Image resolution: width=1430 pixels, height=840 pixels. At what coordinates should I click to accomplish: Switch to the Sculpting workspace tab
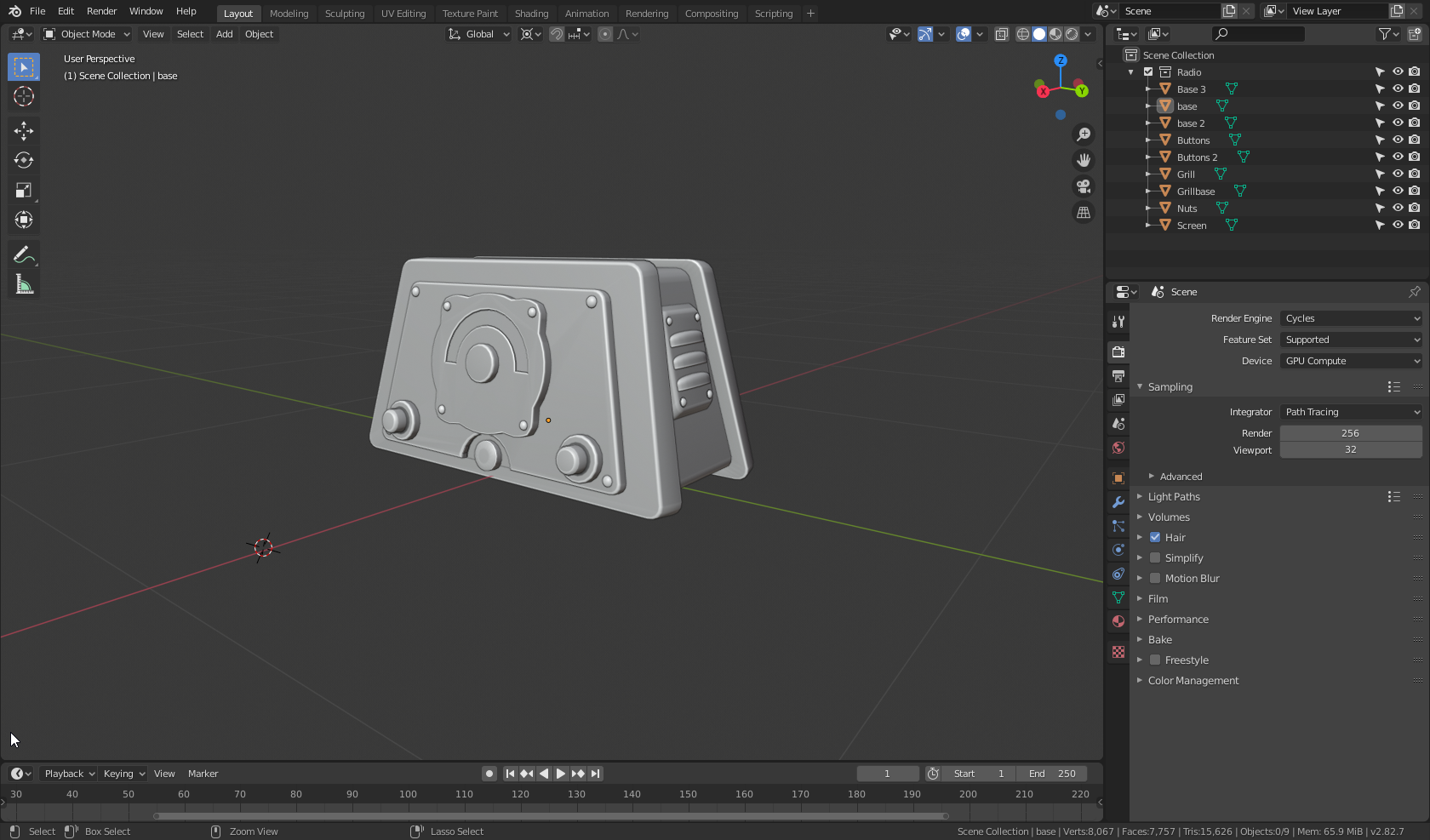(344, 14)
